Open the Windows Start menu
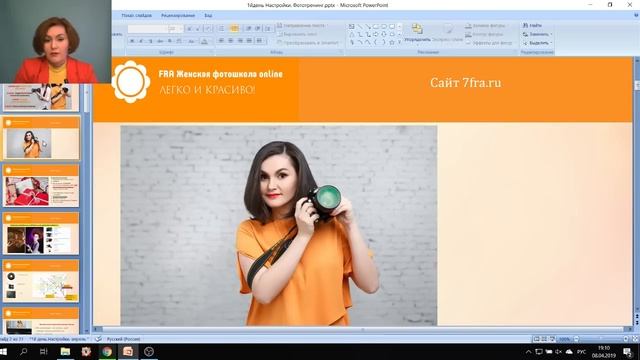 3,351
